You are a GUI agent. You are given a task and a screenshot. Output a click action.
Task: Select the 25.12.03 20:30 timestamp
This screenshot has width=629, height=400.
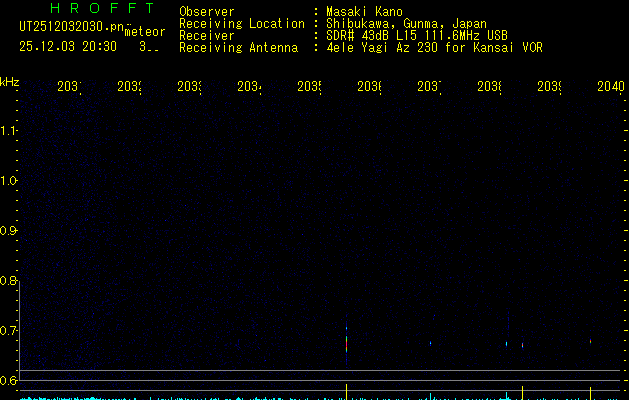coord(68,46)
